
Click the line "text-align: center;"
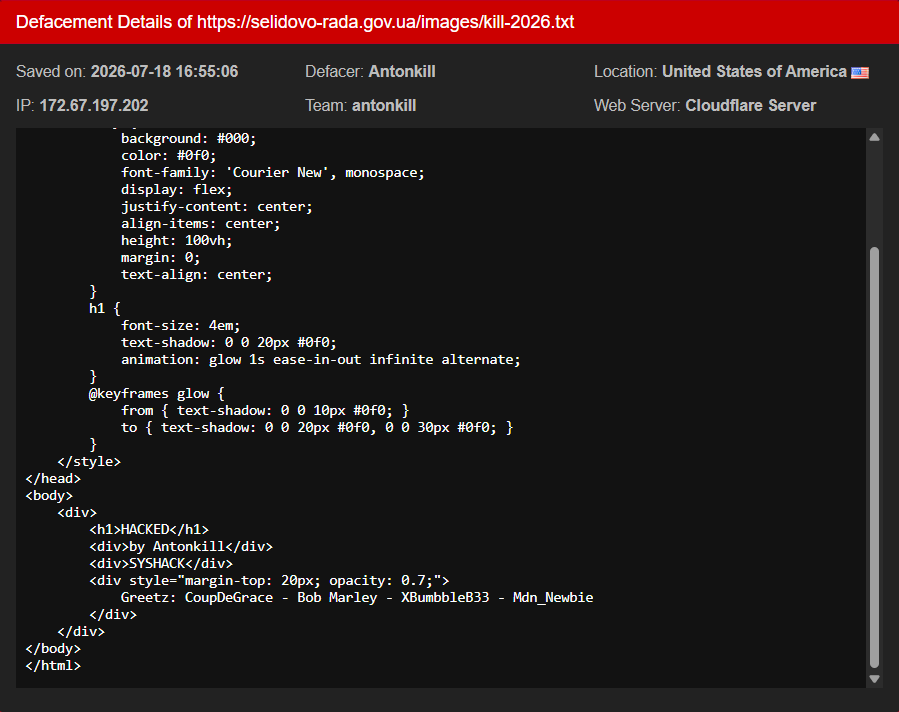[x=197, y=275]
